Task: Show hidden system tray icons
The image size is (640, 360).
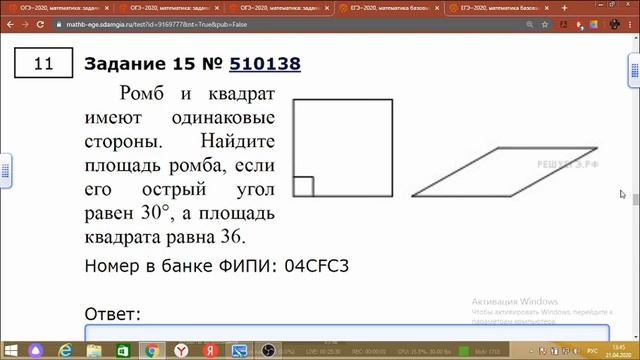Action: coord(531,351)
